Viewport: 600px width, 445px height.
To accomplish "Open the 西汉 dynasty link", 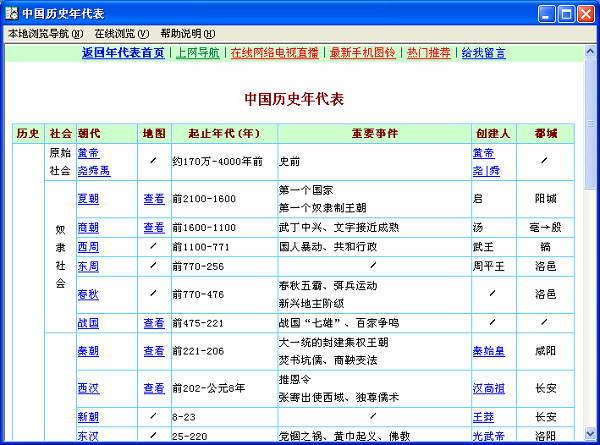I will pyautogui.click(x=88, y=388).
